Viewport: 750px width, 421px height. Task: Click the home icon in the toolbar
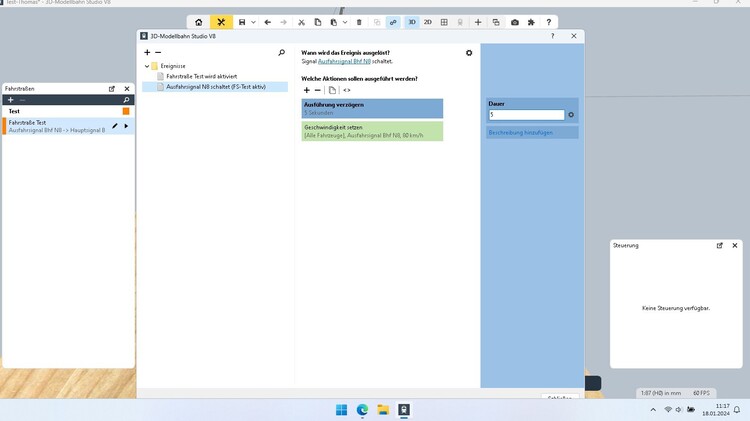coord(198,22)
